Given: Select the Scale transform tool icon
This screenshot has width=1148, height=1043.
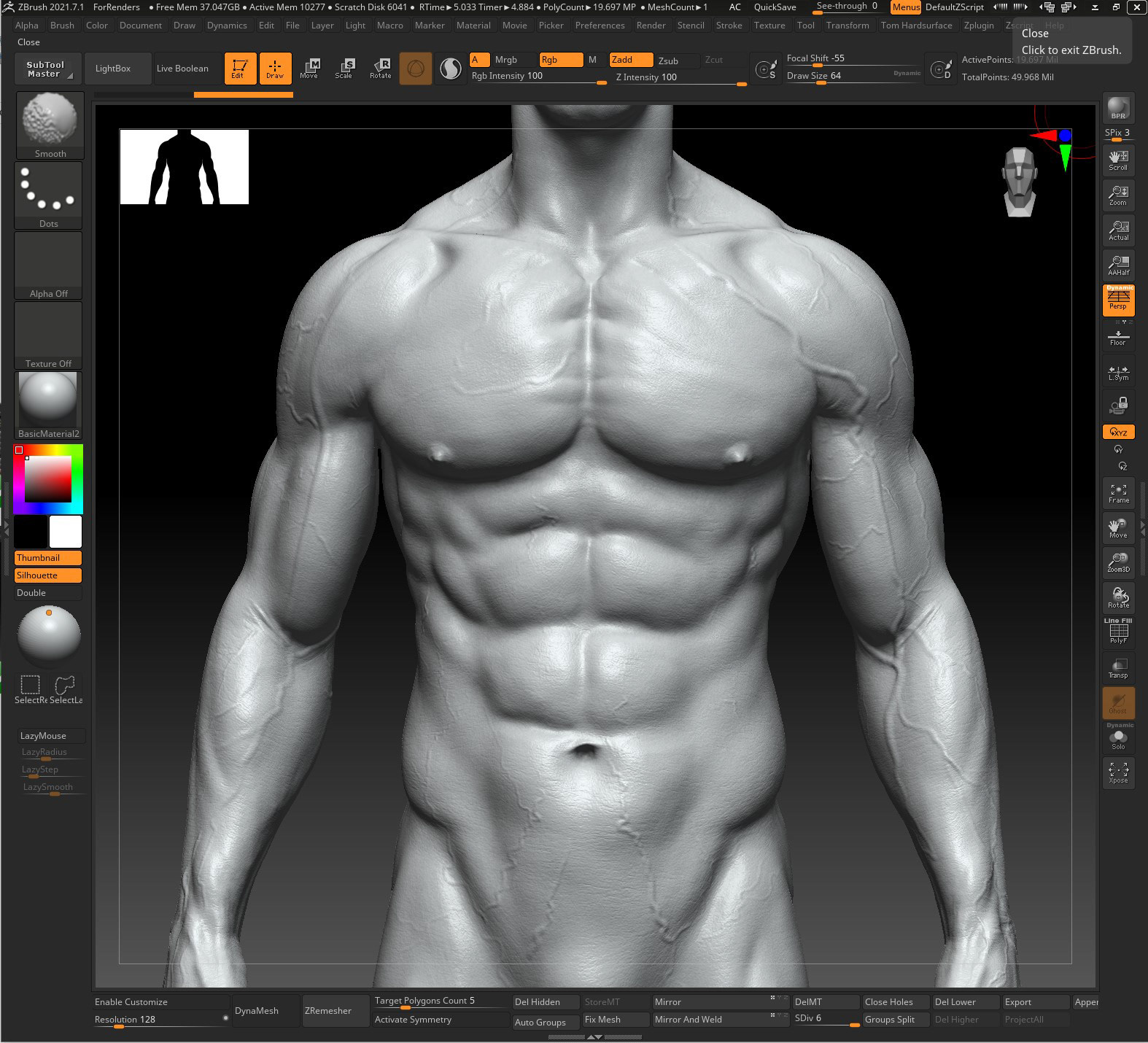Looking at the screenshot, I should click(344, 69).
